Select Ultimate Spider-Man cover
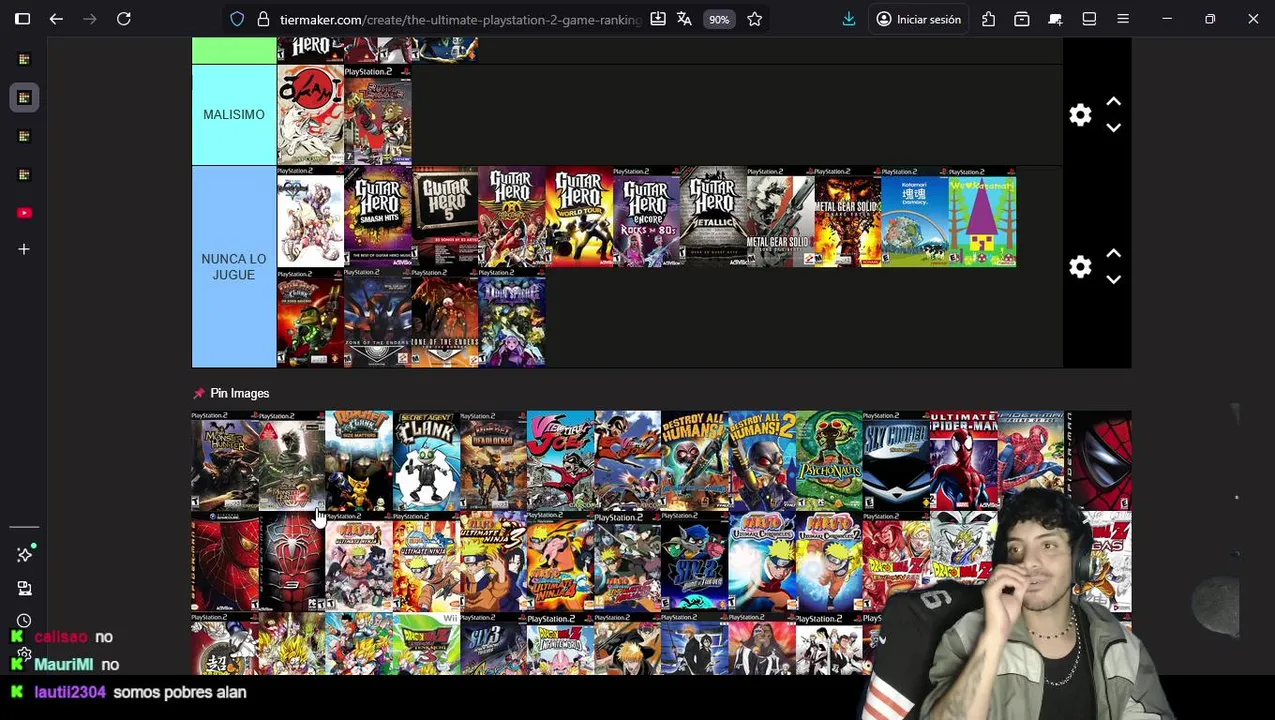Image resolution: width=1275 pixels, height=720 pixels. [x=963, y=461]
